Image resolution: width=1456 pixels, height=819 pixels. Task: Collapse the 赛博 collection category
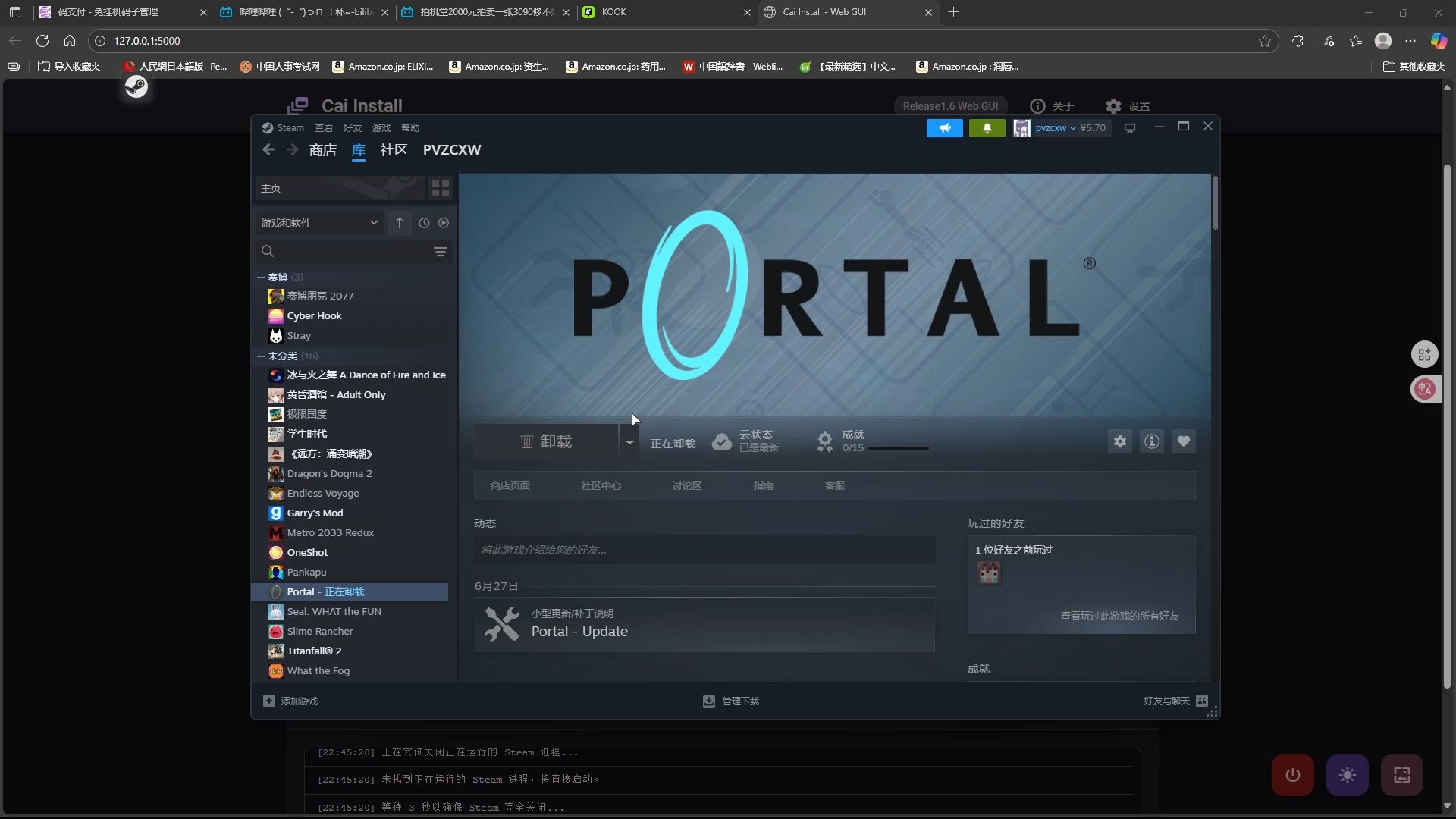(x=261, y=278)
